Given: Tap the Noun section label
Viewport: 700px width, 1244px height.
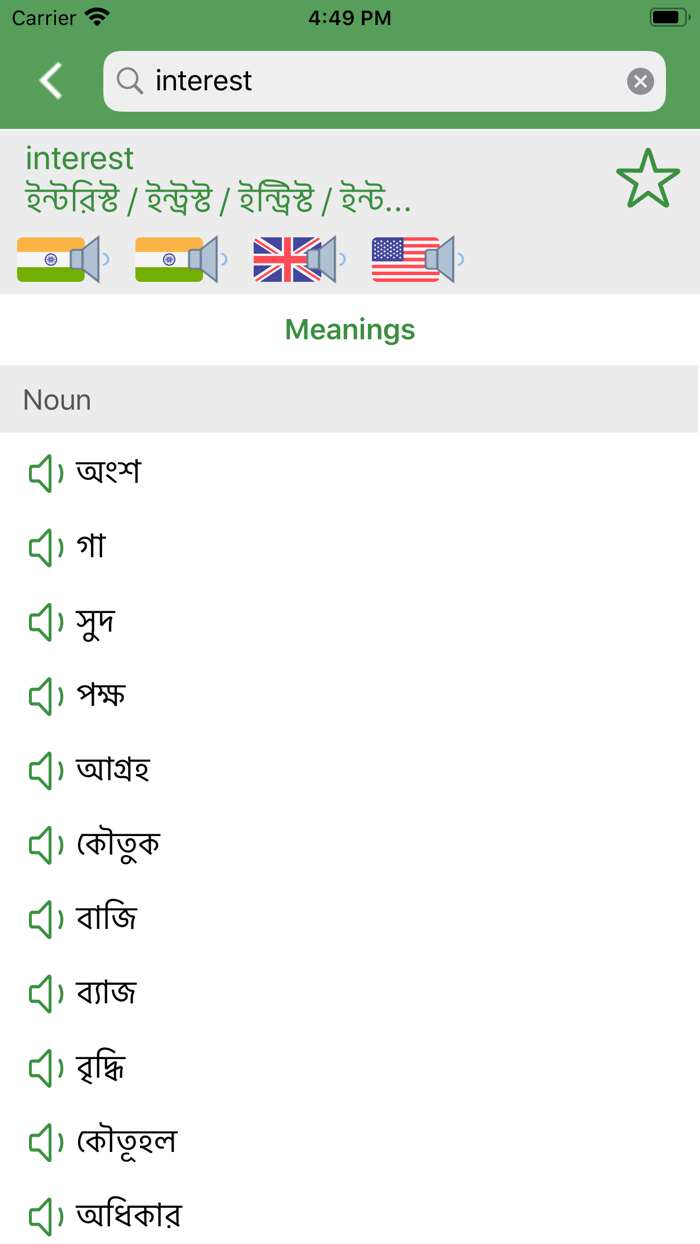Looking at the screenshot, I should coord(56,399).
